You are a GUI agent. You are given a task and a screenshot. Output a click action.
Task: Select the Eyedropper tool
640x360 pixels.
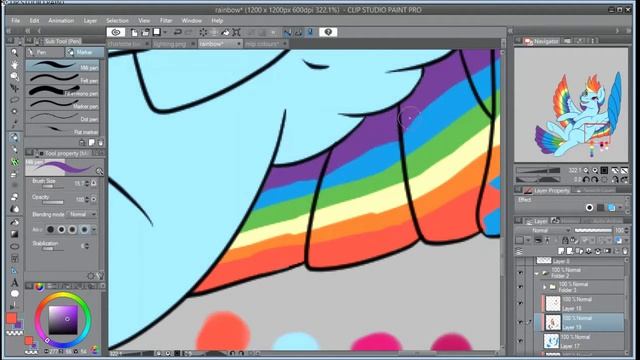14,123
